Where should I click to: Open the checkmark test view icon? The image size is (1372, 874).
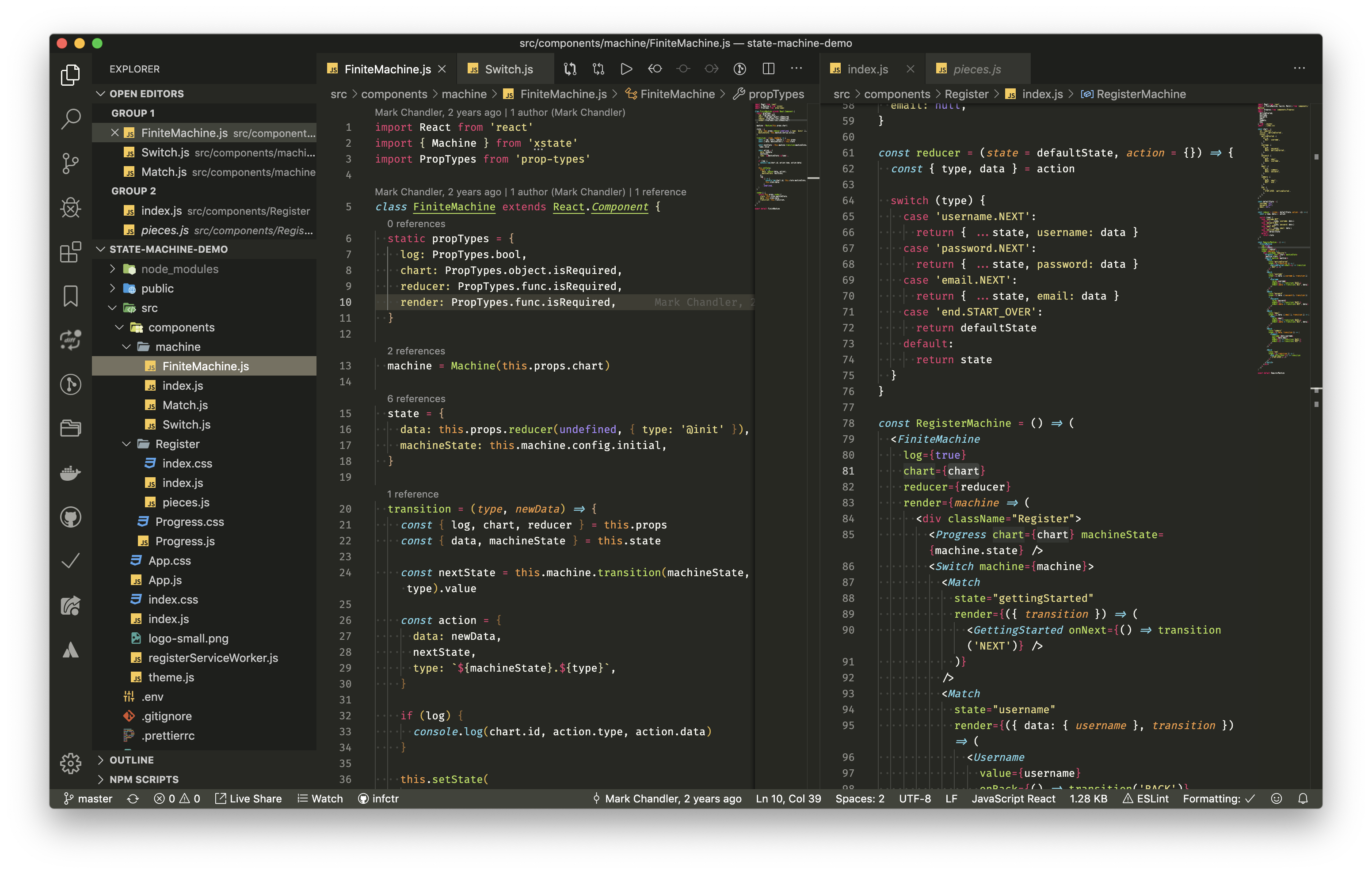point(70,561)
